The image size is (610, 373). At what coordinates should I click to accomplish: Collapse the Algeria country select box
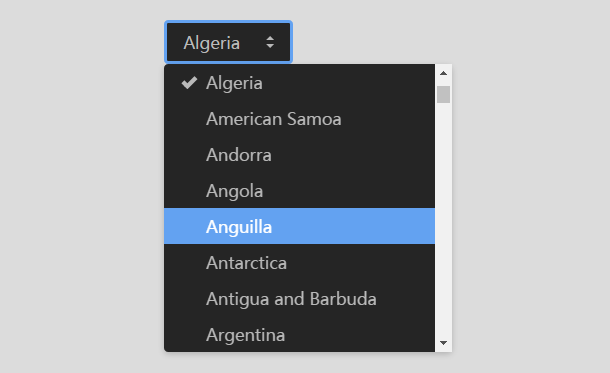(x=228, y=42)
